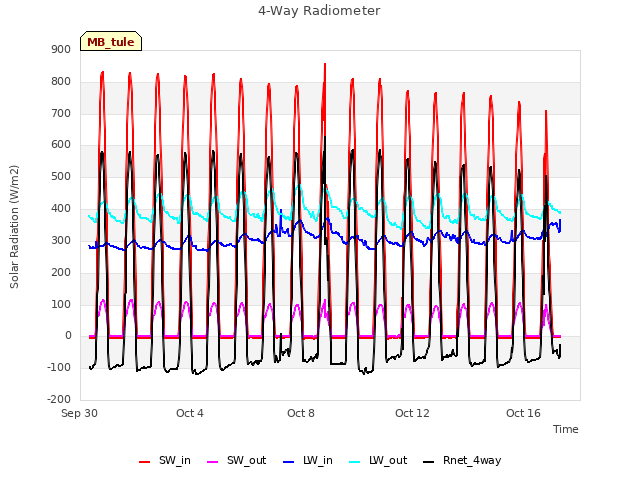Click the magenta SW_out legend swatch
The height and width of the screenshot is (480, 640).
[213, 462]
